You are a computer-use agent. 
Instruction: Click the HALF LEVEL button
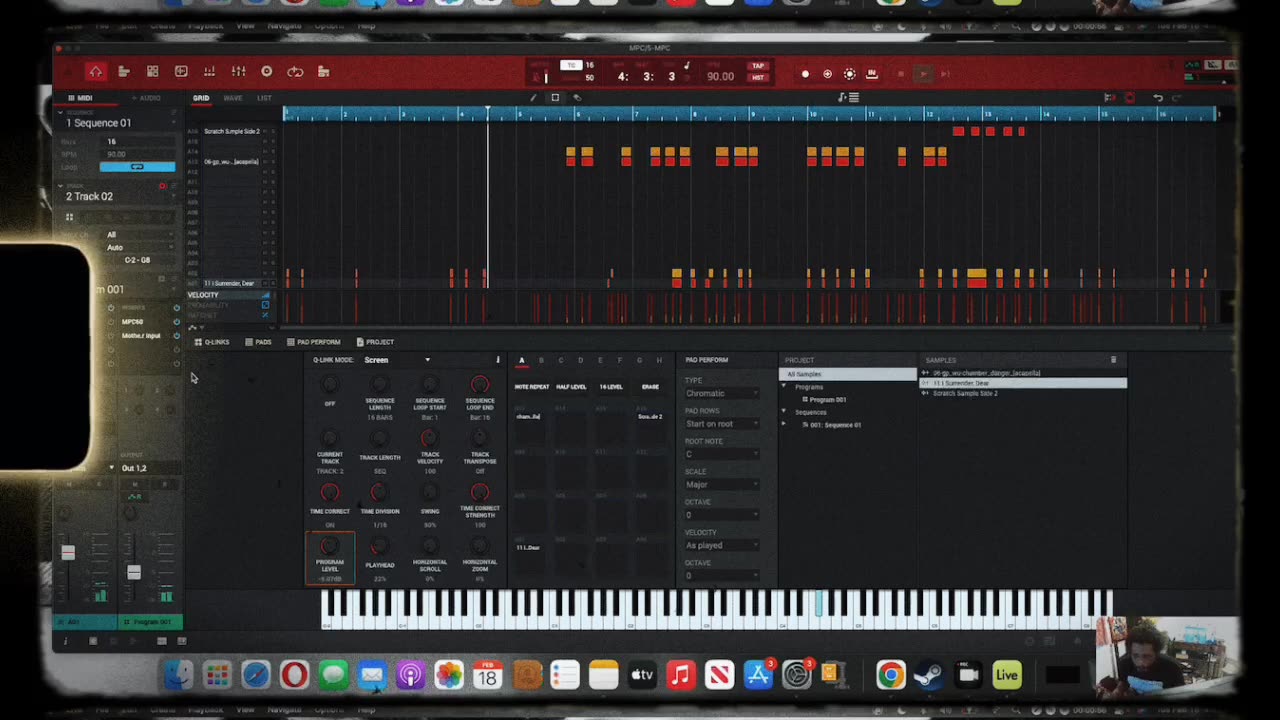click(571, 387)
